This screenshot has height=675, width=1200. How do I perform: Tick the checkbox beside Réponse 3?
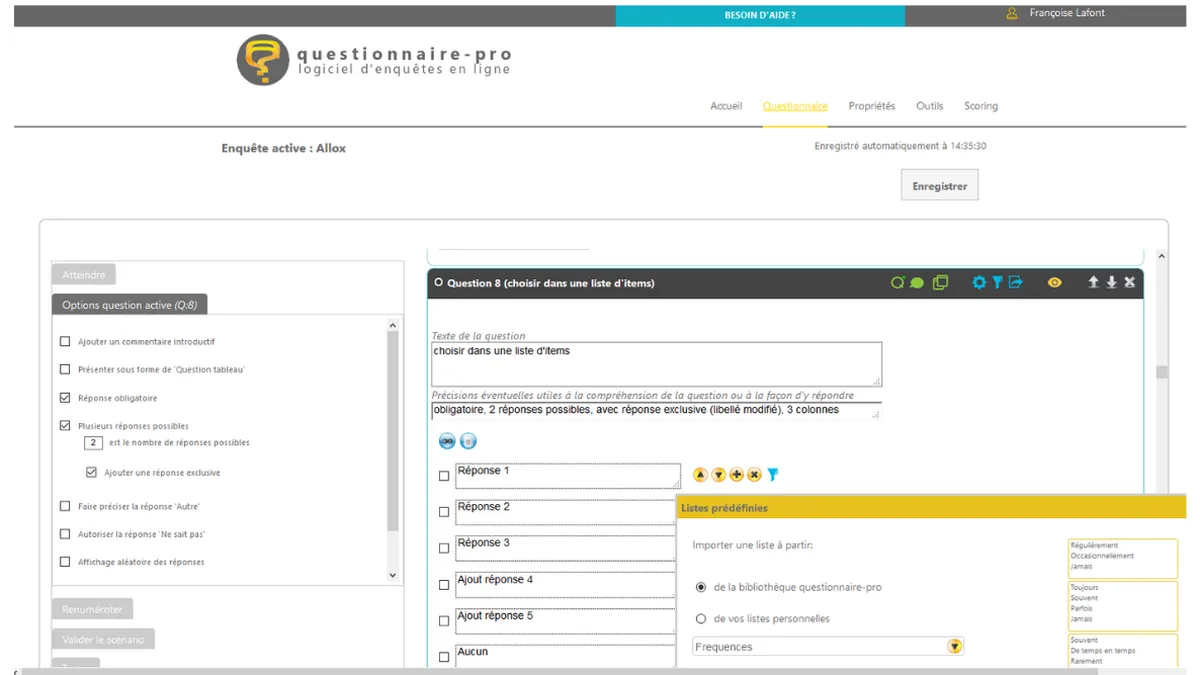tap(444, 549)
